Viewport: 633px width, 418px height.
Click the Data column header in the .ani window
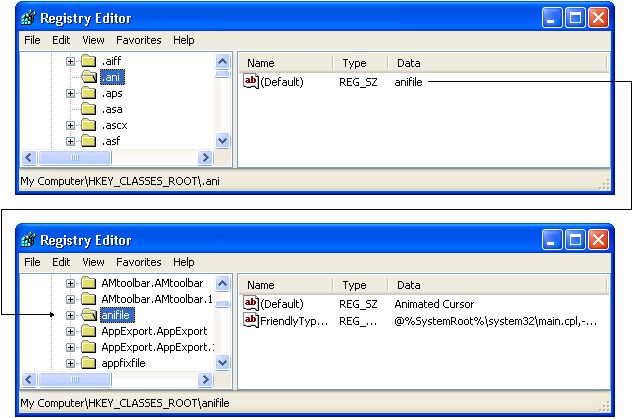click(x=408, y=63)
